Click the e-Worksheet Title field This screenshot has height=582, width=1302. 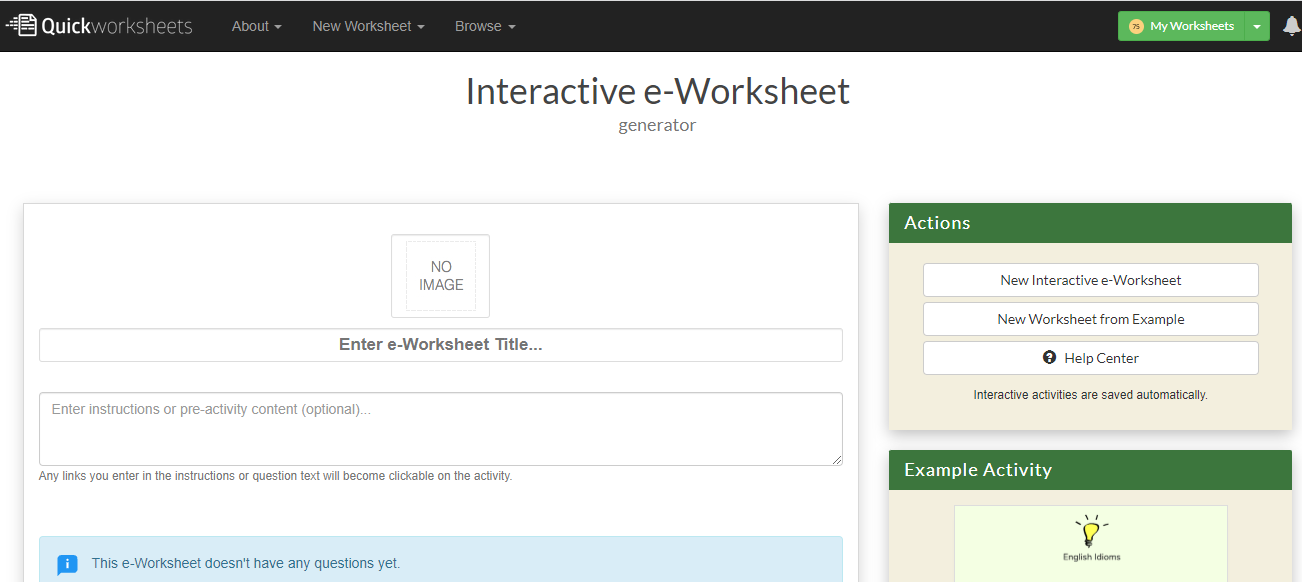tap(440, 345)
